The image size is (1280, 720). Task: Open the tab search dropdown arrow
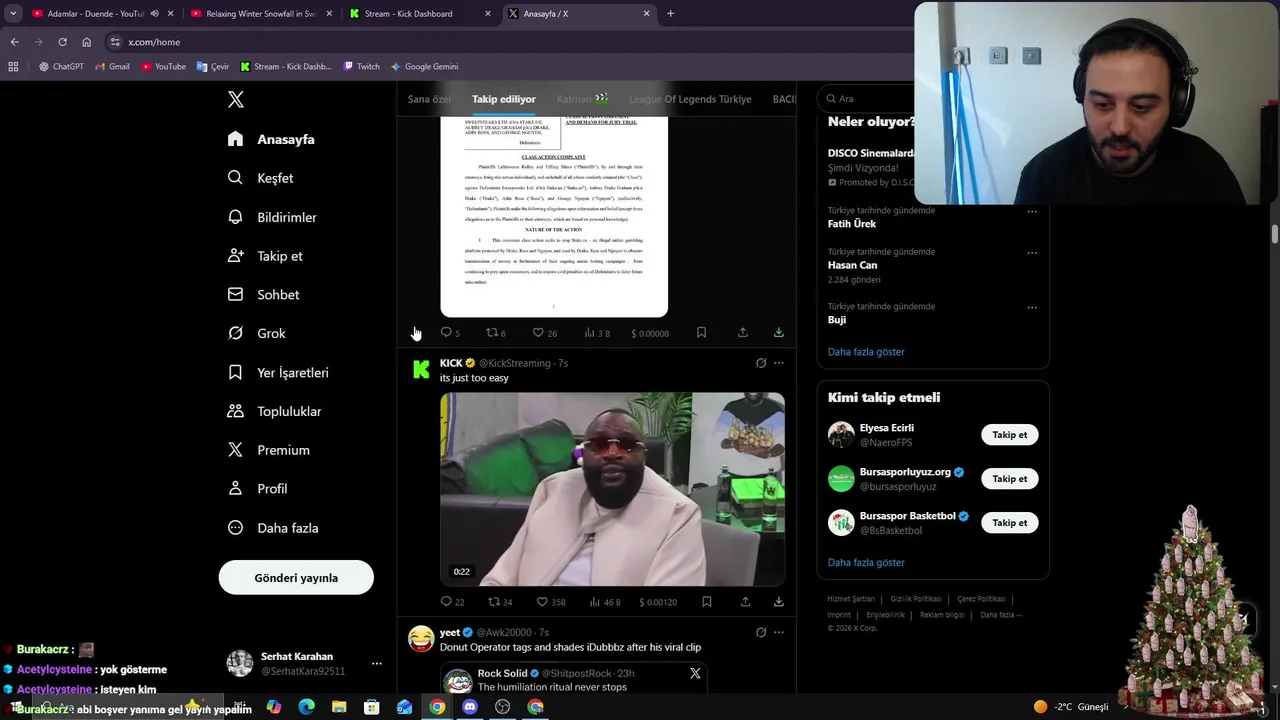pos(13,14)
